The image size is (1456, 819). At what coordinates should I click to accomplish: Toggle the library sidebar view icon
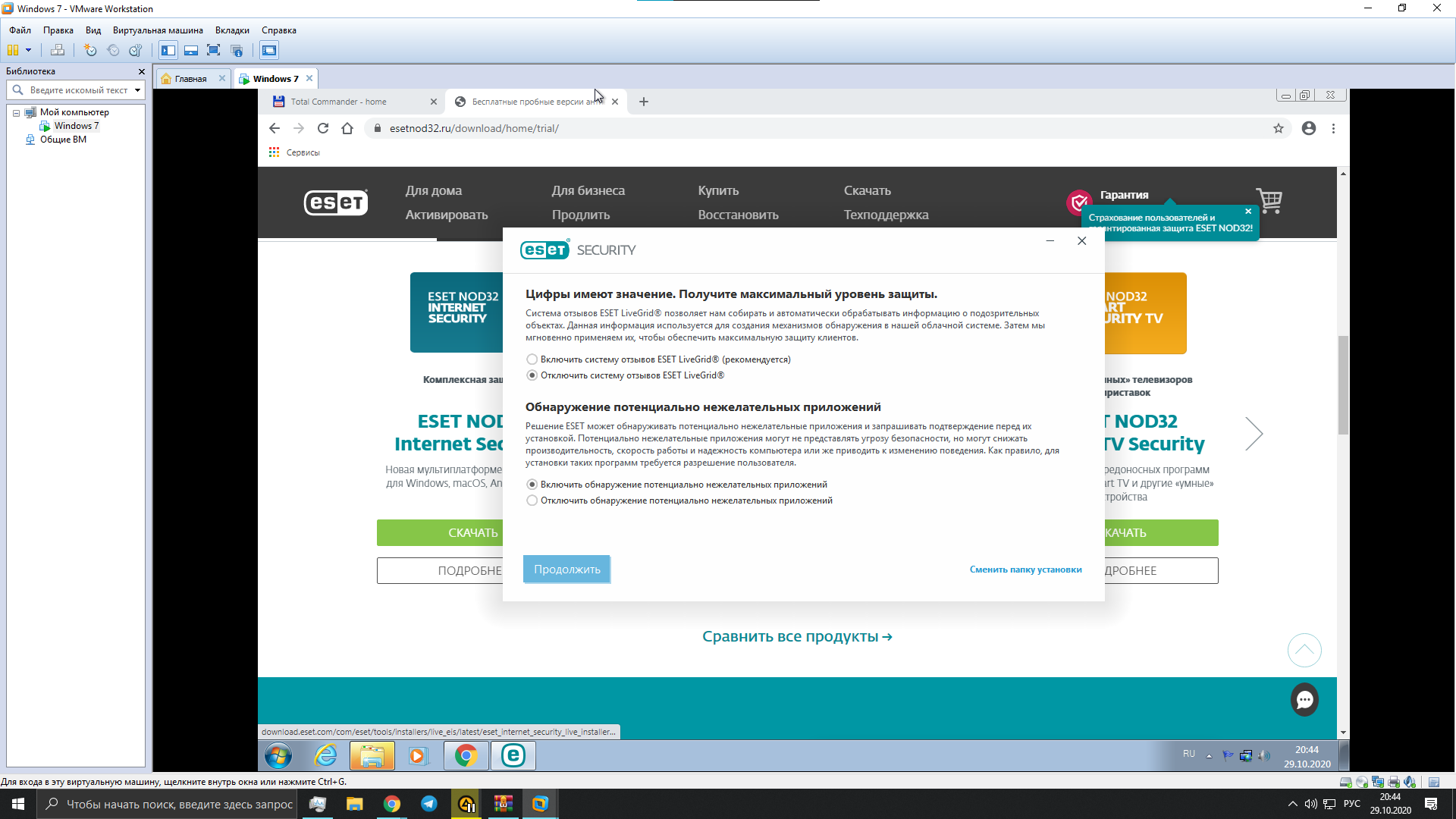168,50
